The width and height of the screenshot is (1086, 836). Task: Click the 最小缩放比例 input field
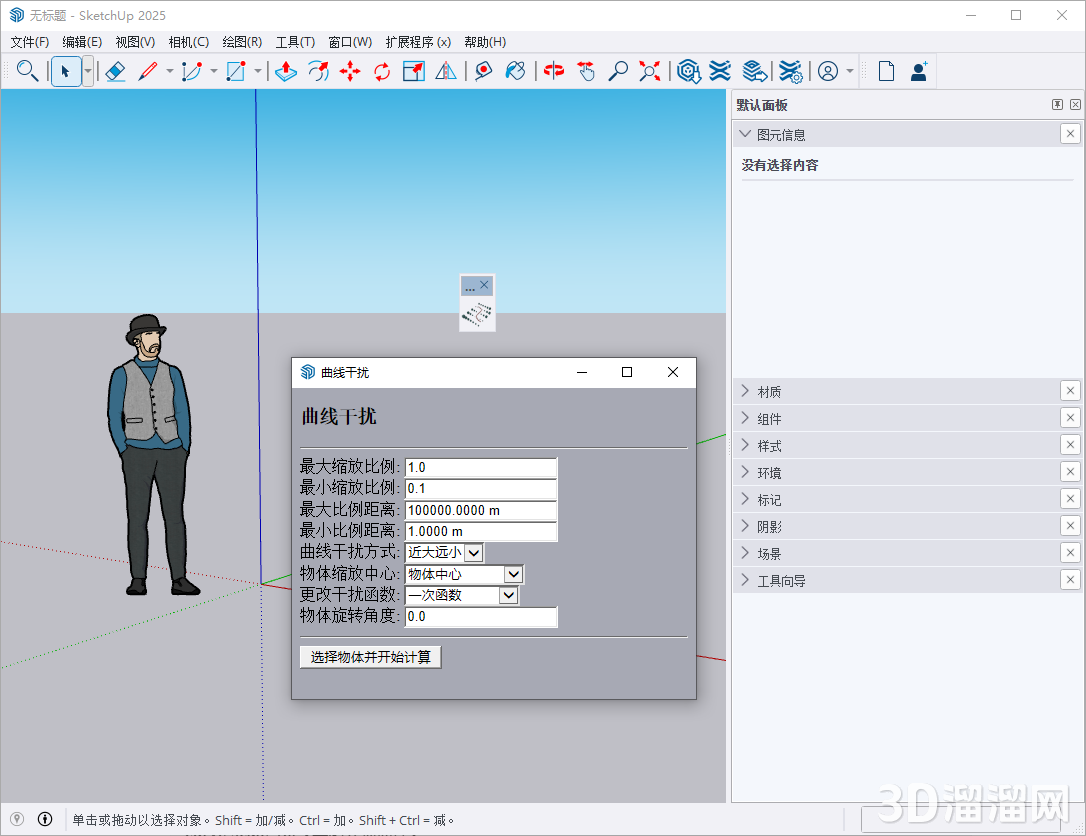coord(481,489)
